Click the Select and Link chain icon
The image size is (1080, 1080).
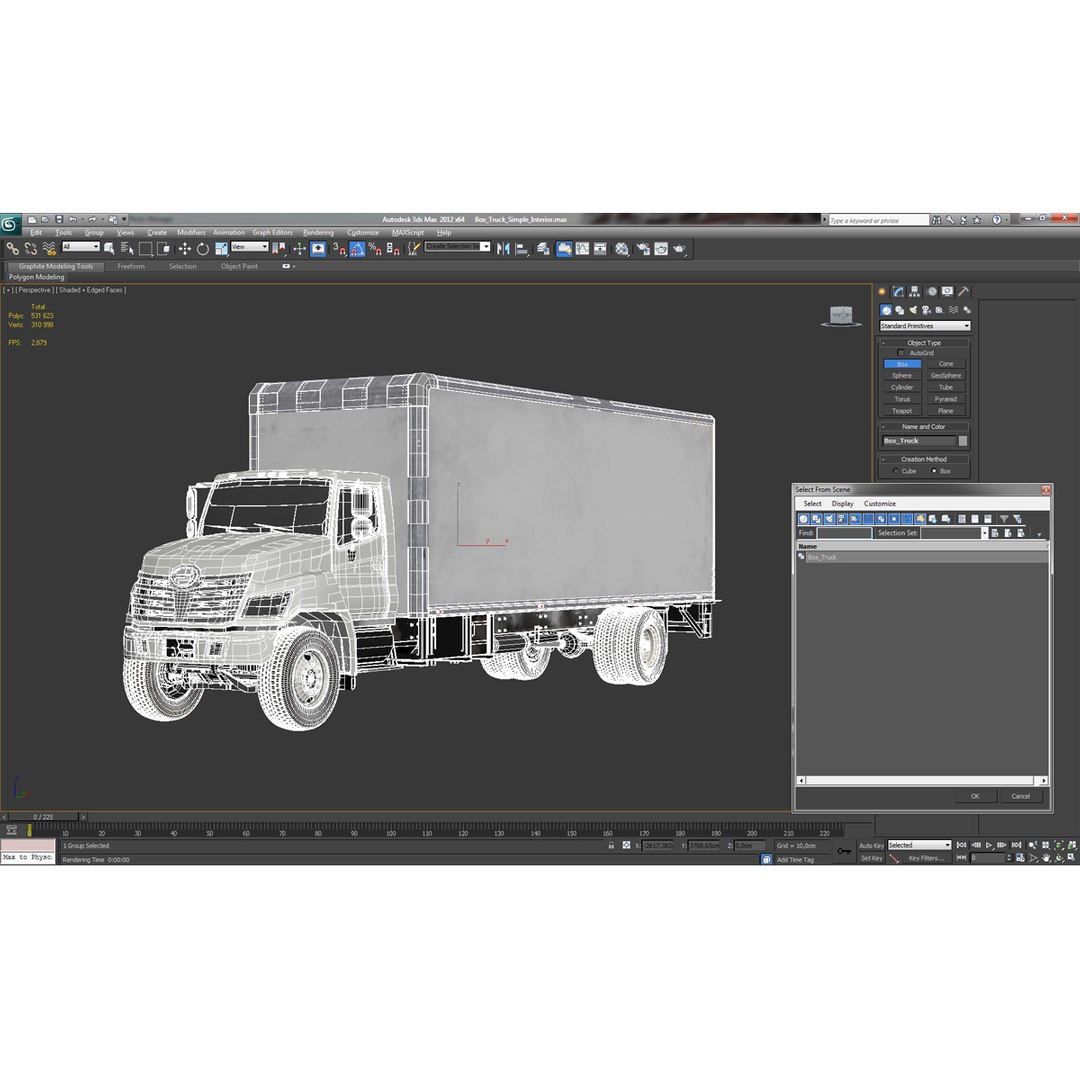[x=12, y=249]
